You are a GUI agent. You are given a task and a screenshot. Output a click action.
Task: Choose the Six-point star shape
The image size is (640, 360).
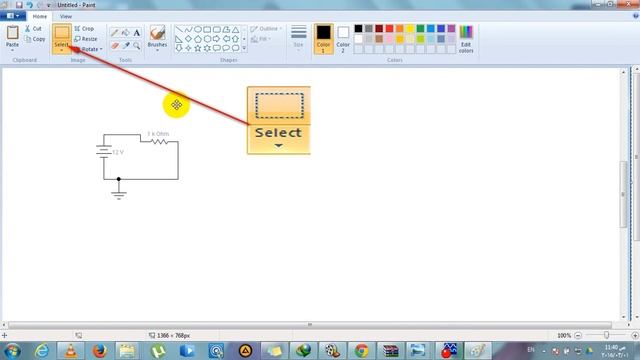point(207,48)
